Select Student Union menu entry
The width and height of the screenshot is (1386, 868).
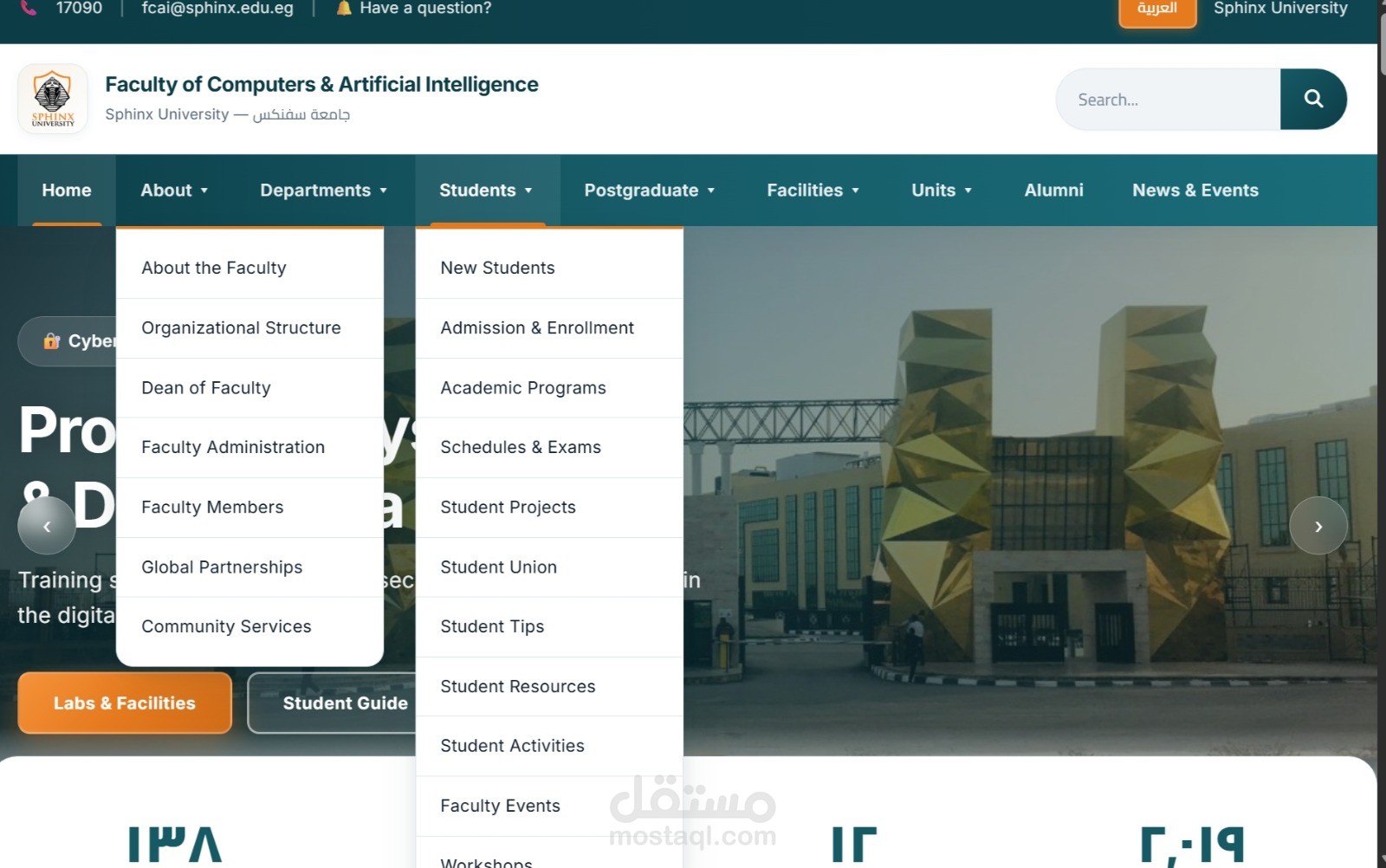pos(549,567)
